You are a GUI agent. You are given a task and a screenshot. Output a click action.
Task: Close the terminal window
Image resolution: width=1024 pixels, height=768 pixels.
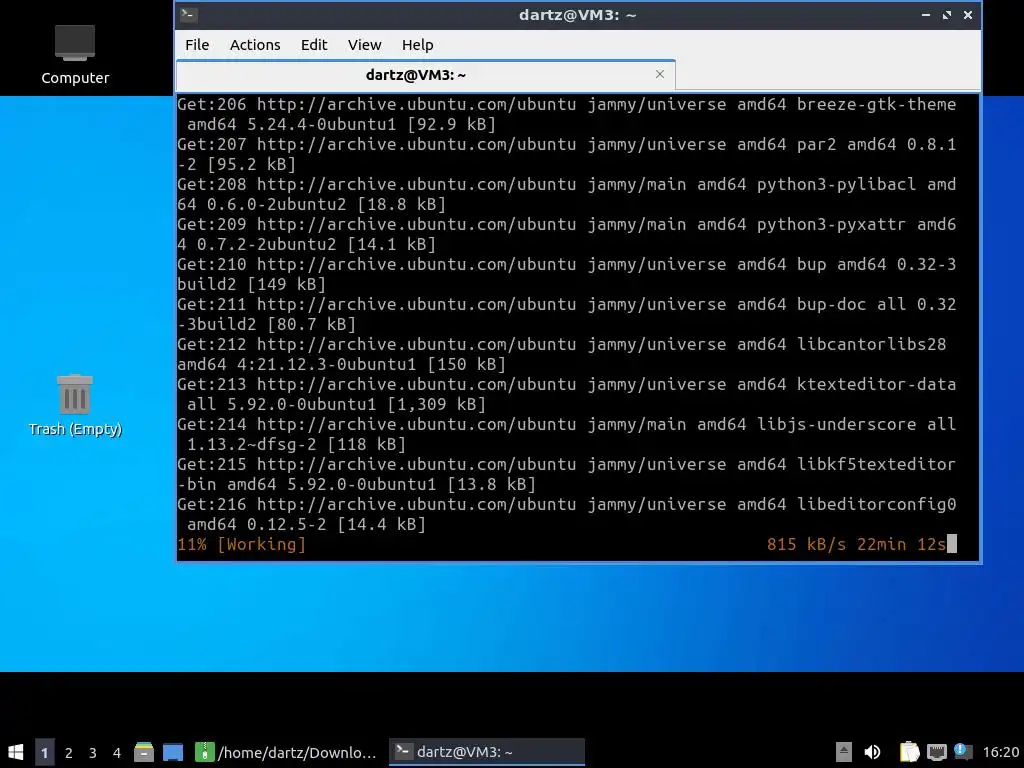(968, 14)
